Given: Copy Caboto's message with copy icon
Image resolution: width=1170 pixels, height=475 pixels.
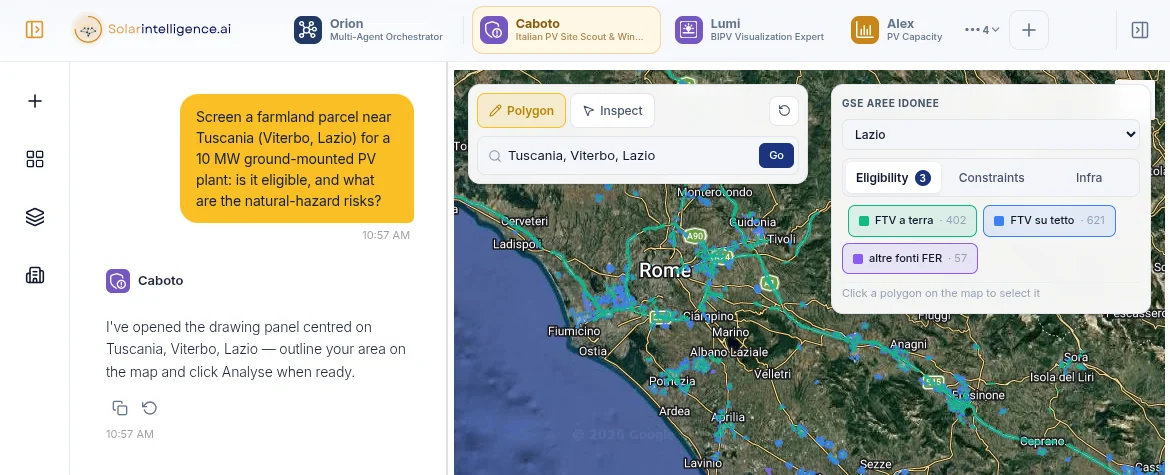Looking at the screenshot, I should tap(119, 408).
